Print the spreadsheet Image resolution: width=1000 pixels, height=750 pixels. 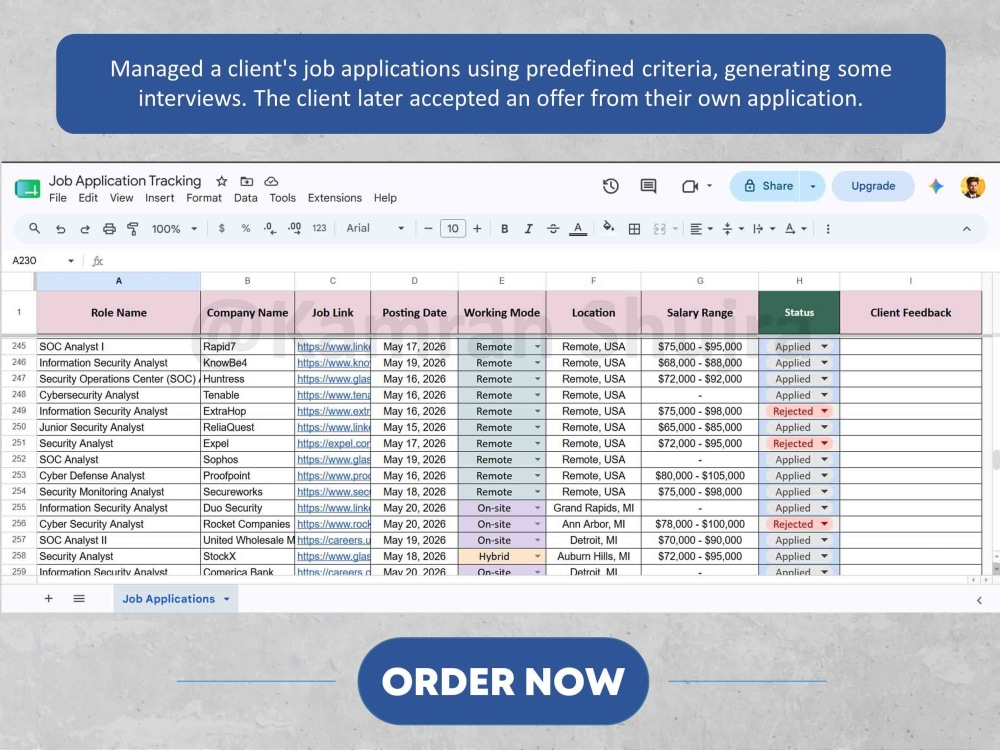point(109,228)
